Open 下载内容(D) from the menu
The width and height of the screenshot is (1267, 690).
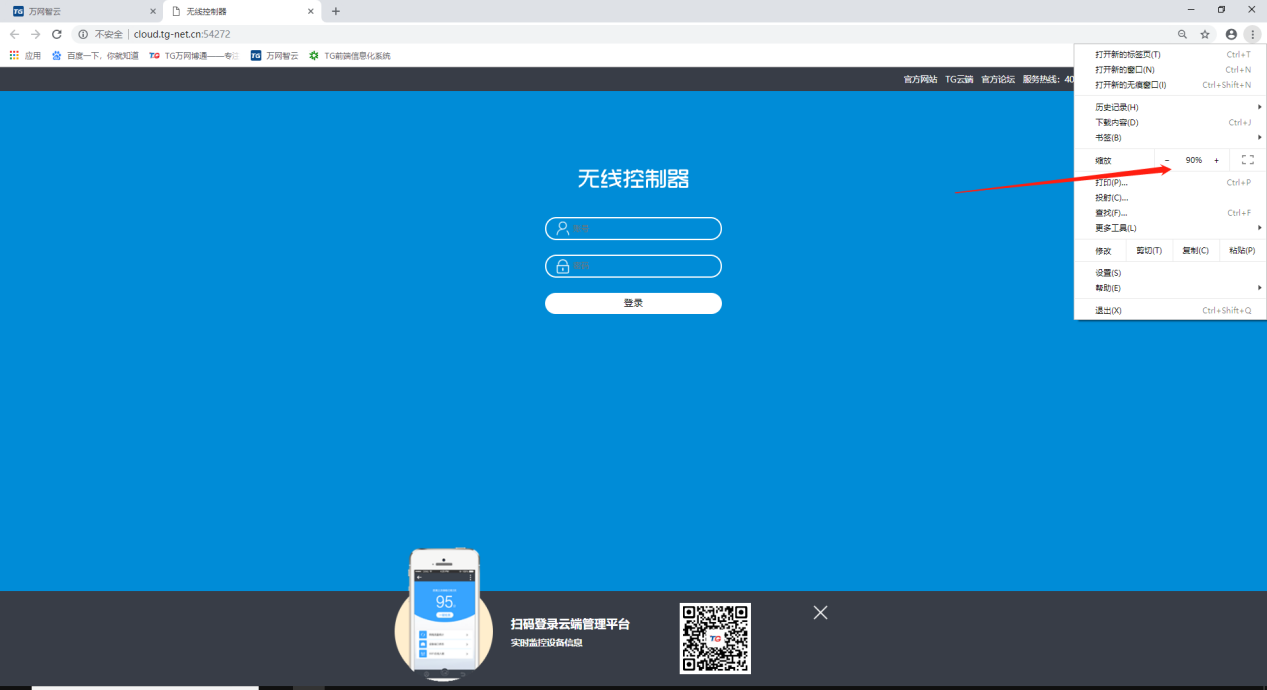point(1170,122)
